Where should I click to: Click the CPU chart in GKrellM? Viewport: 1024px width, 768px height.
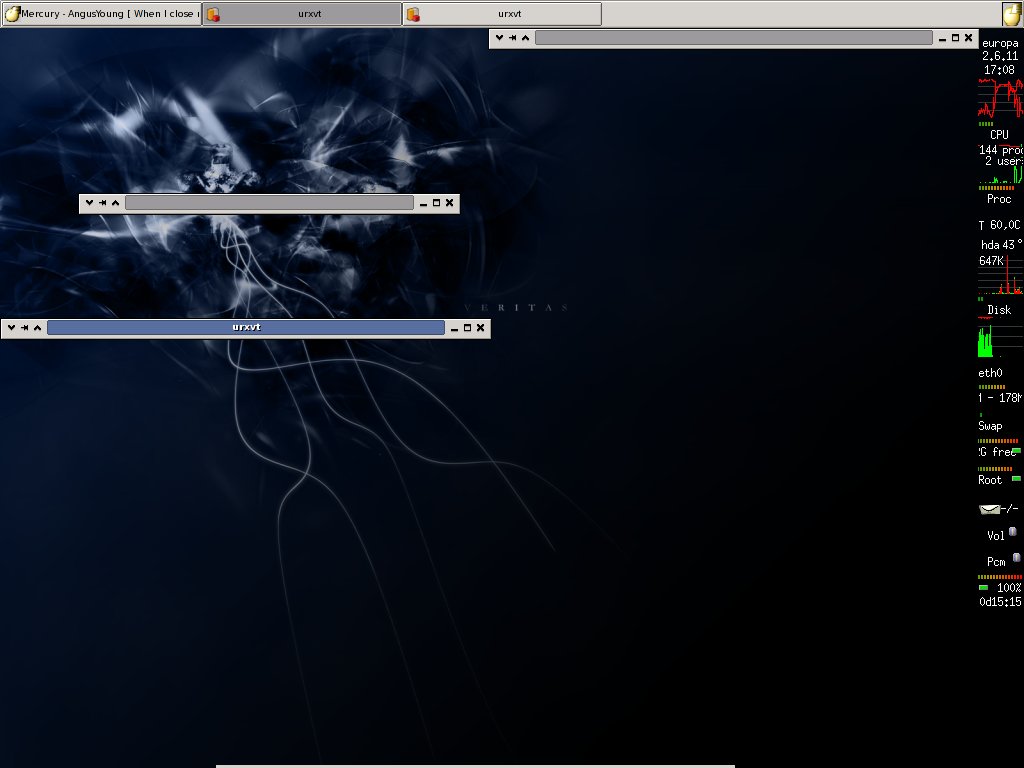[1000, 100]
